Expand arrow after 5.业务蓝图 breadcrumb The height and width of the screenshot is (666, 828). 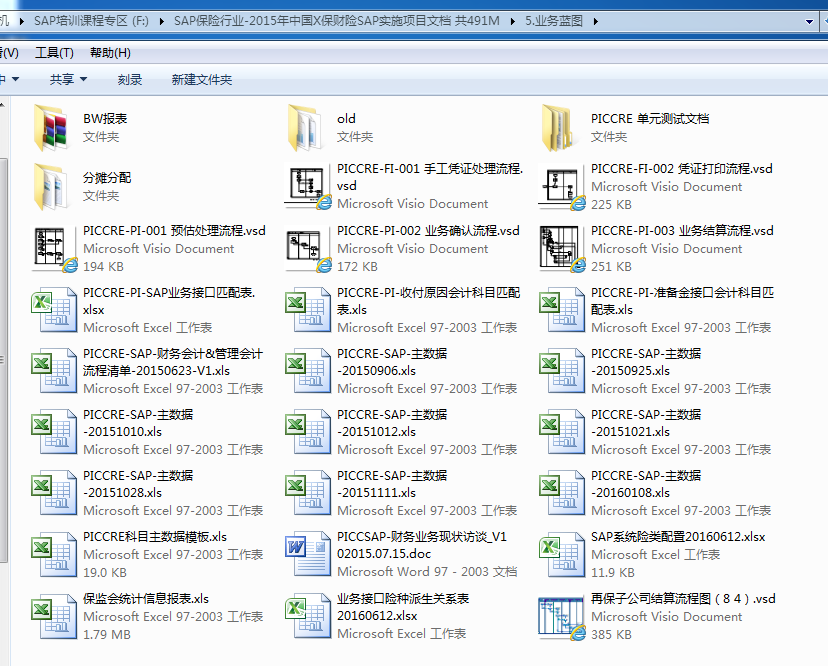(x=596, y=22)
